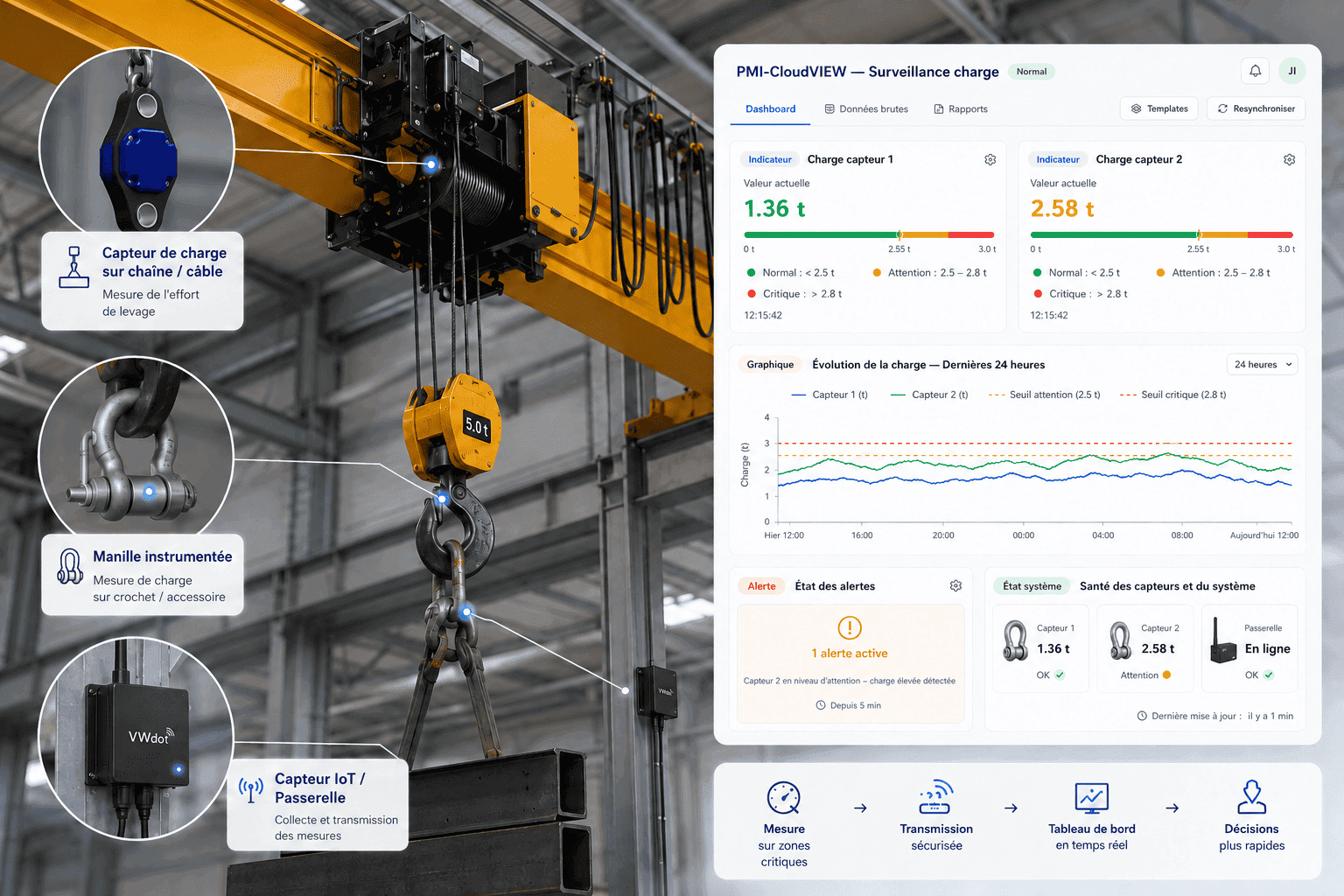Click the Passerelle gateway device icon
The width and height of the screenshot is (1344, 896).
1222,640
